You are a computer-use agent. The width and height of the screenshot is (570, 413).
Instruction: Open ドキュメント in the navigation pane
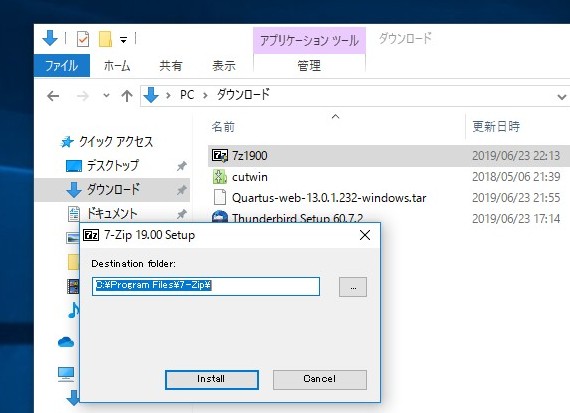(x=112, y=213)
